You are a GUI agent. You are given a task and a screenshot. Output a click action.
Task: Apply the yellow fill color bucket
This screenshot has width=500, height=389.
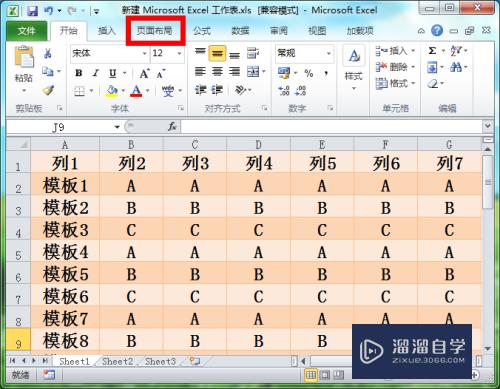(112, 91)
